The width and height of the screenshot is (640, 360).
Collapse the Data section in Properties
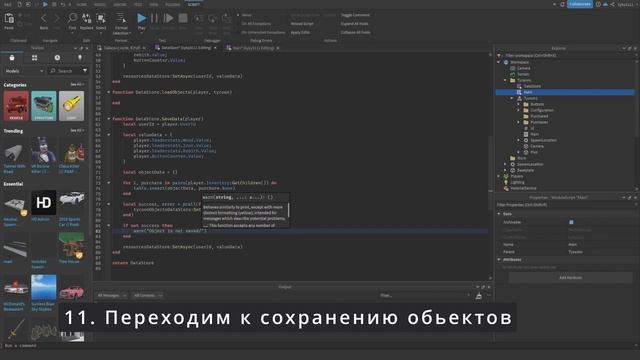click(499, 213)
